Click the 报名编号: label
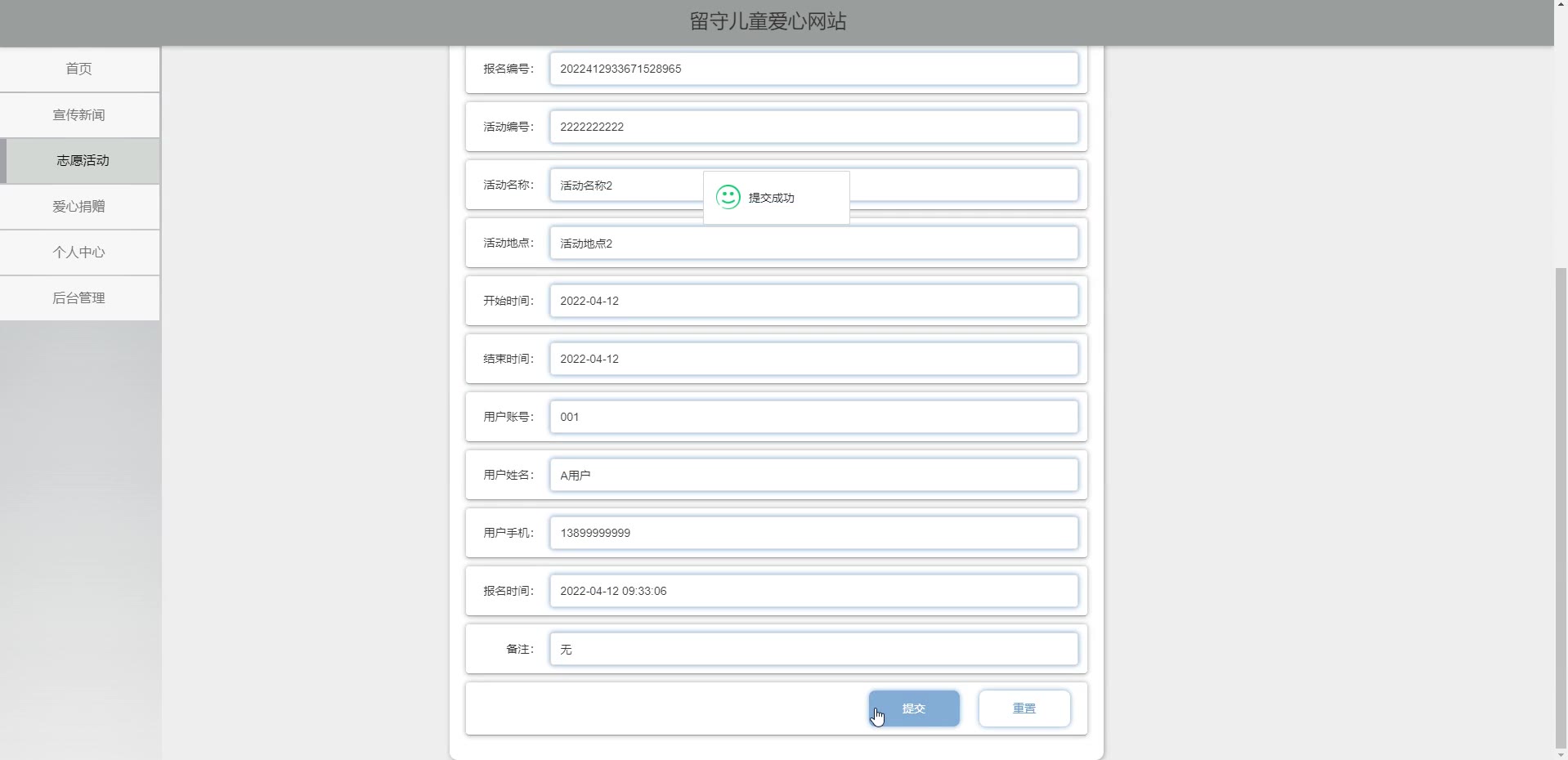 (x=508, y=69)
